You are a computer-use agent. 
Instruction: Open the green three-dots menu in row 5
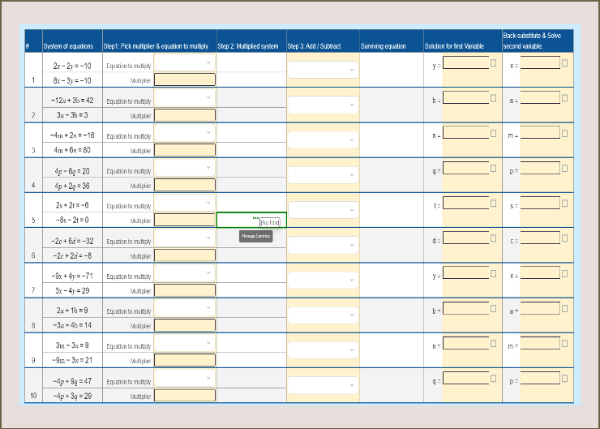click(x=256, y=218)
